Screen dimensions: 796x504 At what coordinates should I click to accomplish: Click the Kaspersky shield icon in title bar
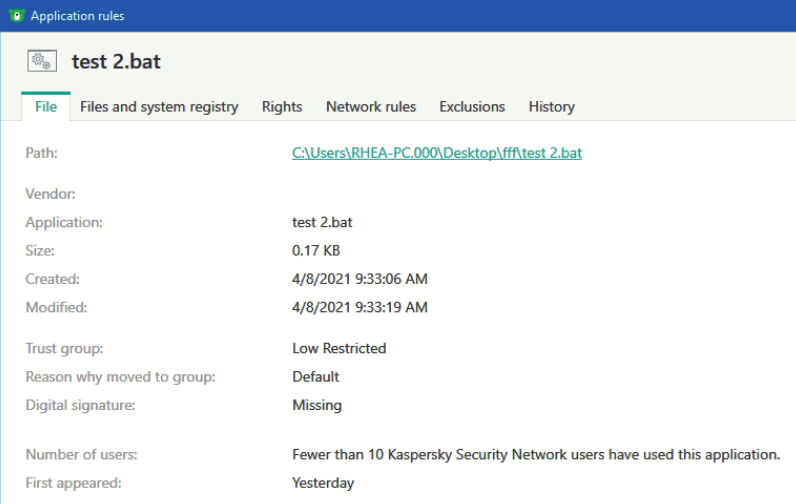point(15,16)
